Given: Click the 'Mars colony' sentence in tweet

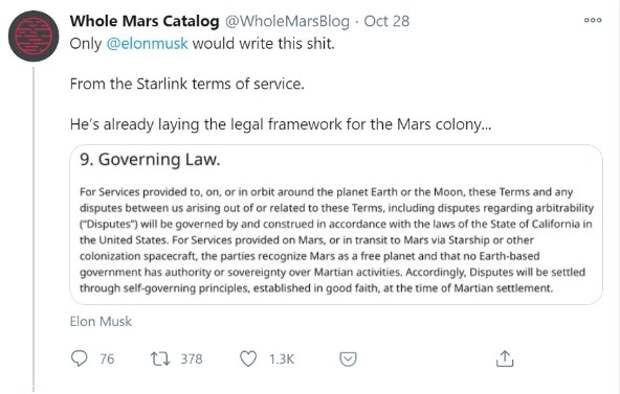Looking at the screenshot, I should 280,124.
